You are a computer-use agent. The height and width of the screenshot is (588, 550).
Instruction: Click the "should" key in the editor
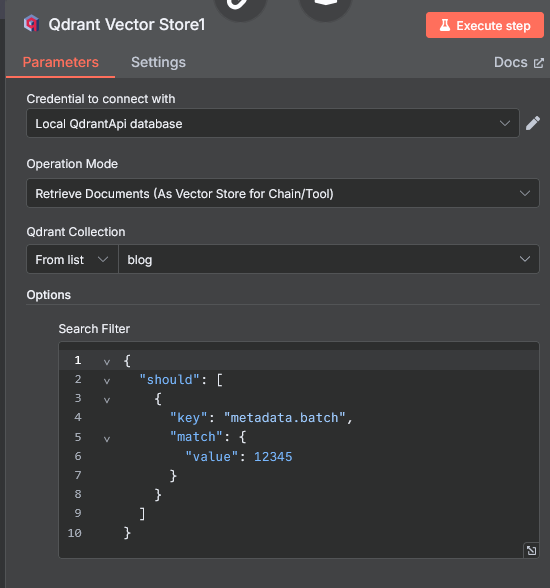coord(169,380)
